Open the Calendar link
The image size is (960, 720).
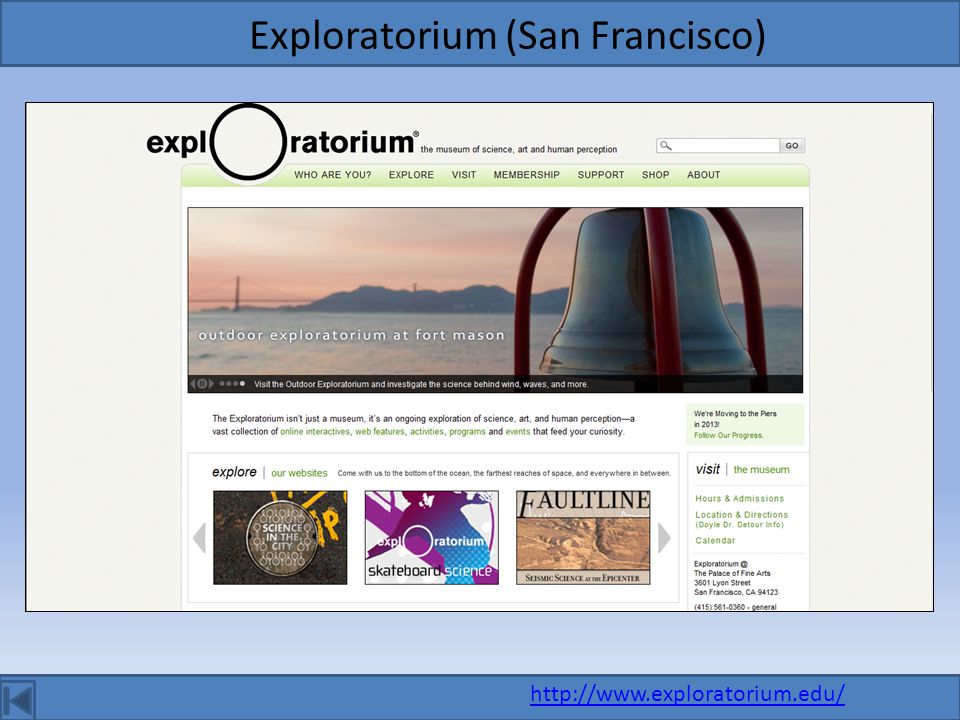click(x=715, y=541)
